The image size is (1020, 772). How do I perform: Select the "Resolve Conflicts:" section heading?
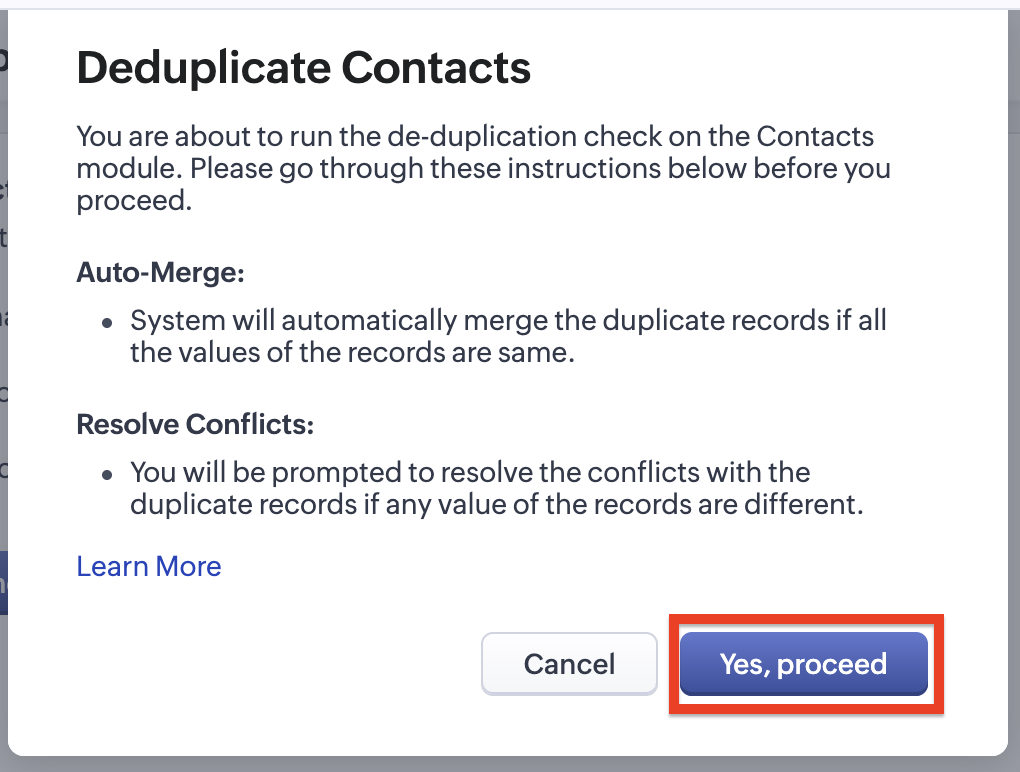pos(195,424)
